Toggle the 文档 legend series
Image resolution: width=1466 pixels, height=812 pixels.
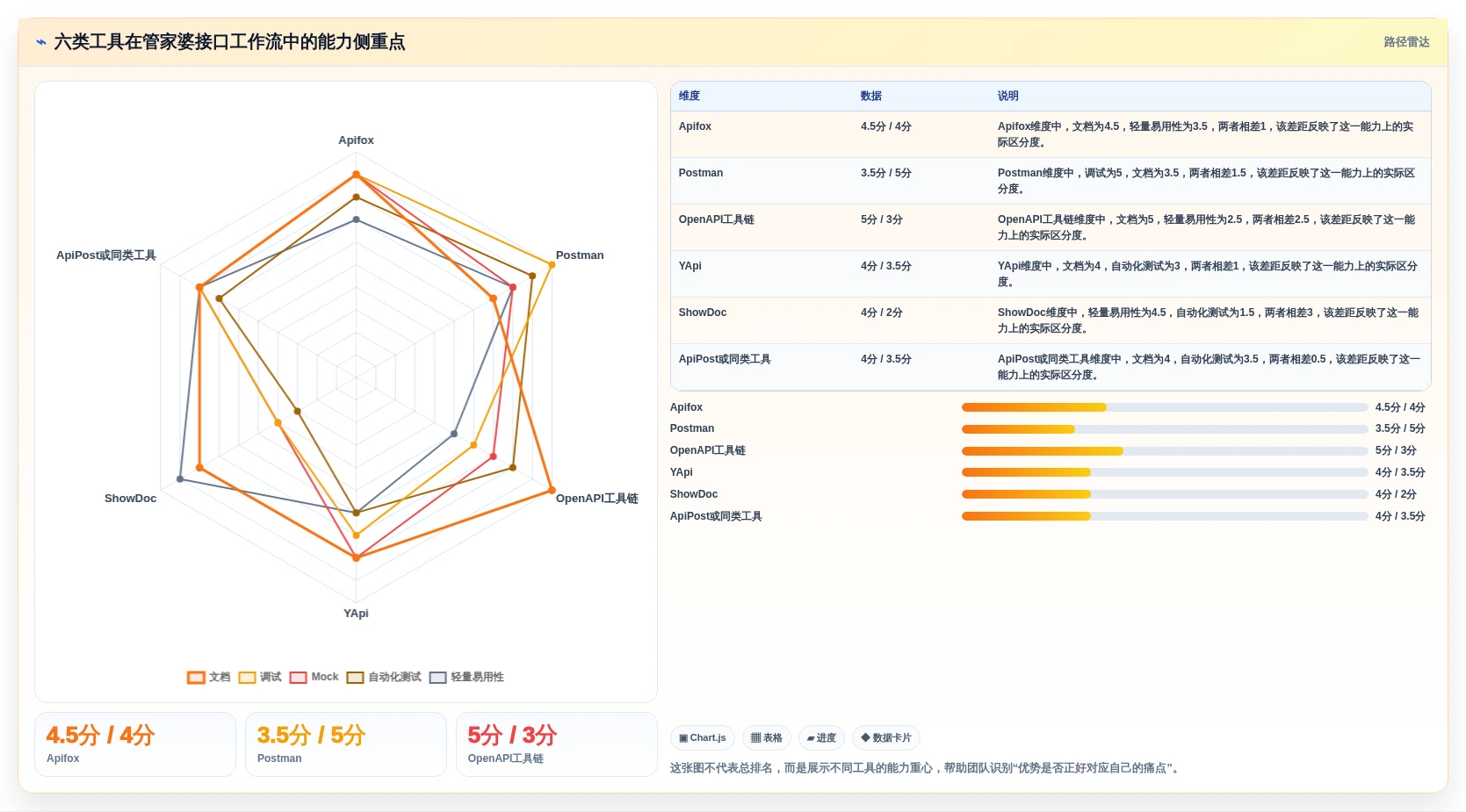pyautogui.click(x=208, y=677)
